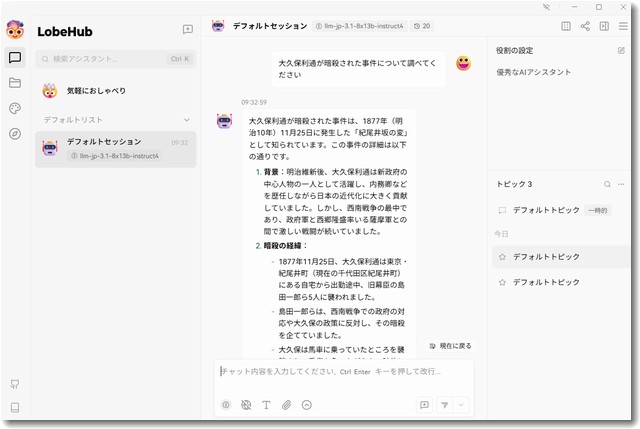The width and height of the screenshot is (640, 429).
Task: Open the topic panel more options menu
Action: click(621, 184)
